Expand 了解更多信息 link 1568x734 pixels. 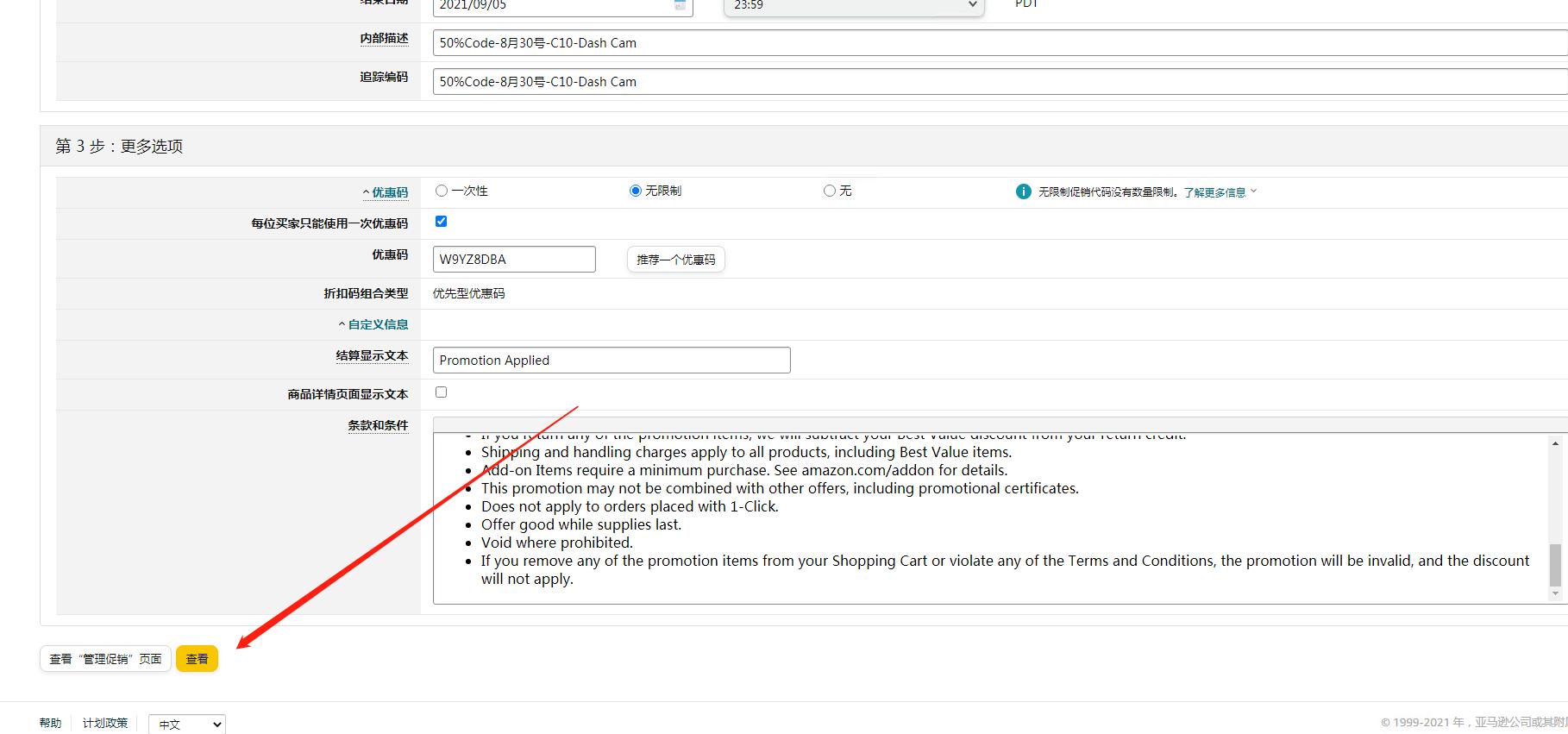(1220, 192)
